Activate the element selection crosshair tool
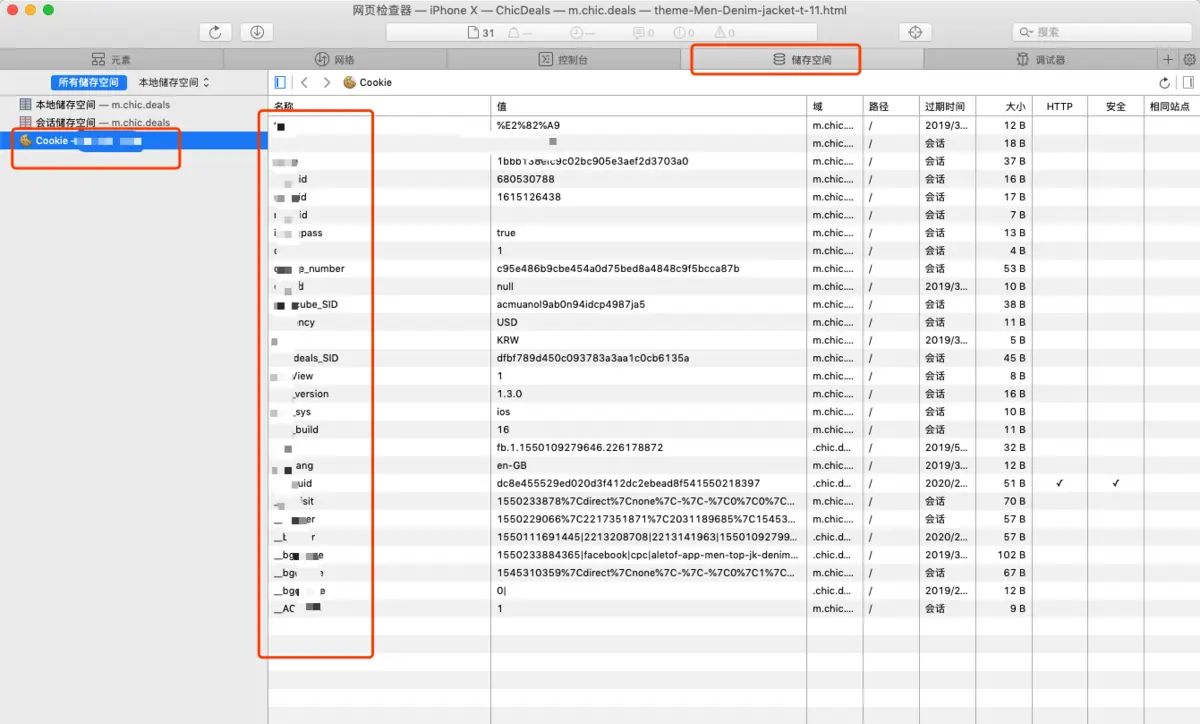The width and height of the screenshot is (1200, 724). 914,31
